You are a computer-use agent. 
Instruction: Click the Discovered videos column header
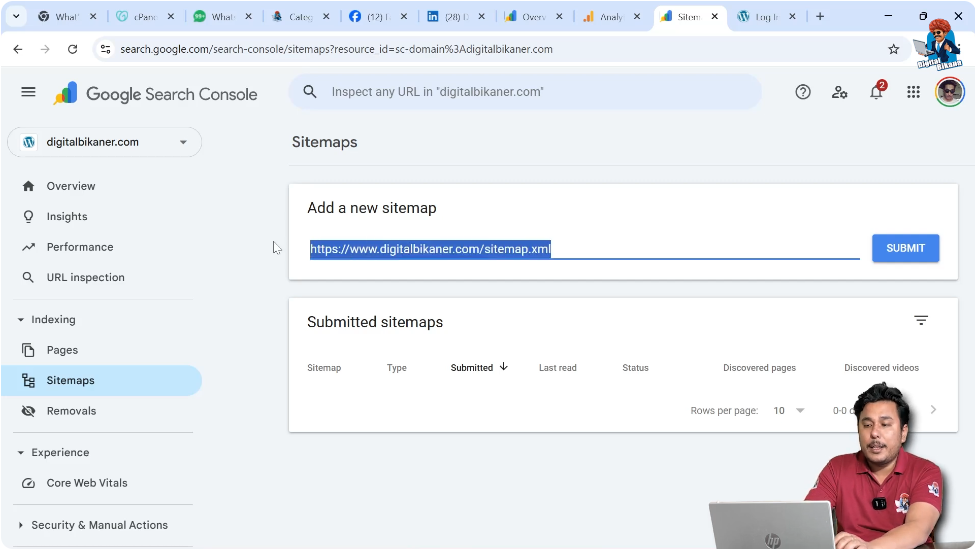[881, 368]
